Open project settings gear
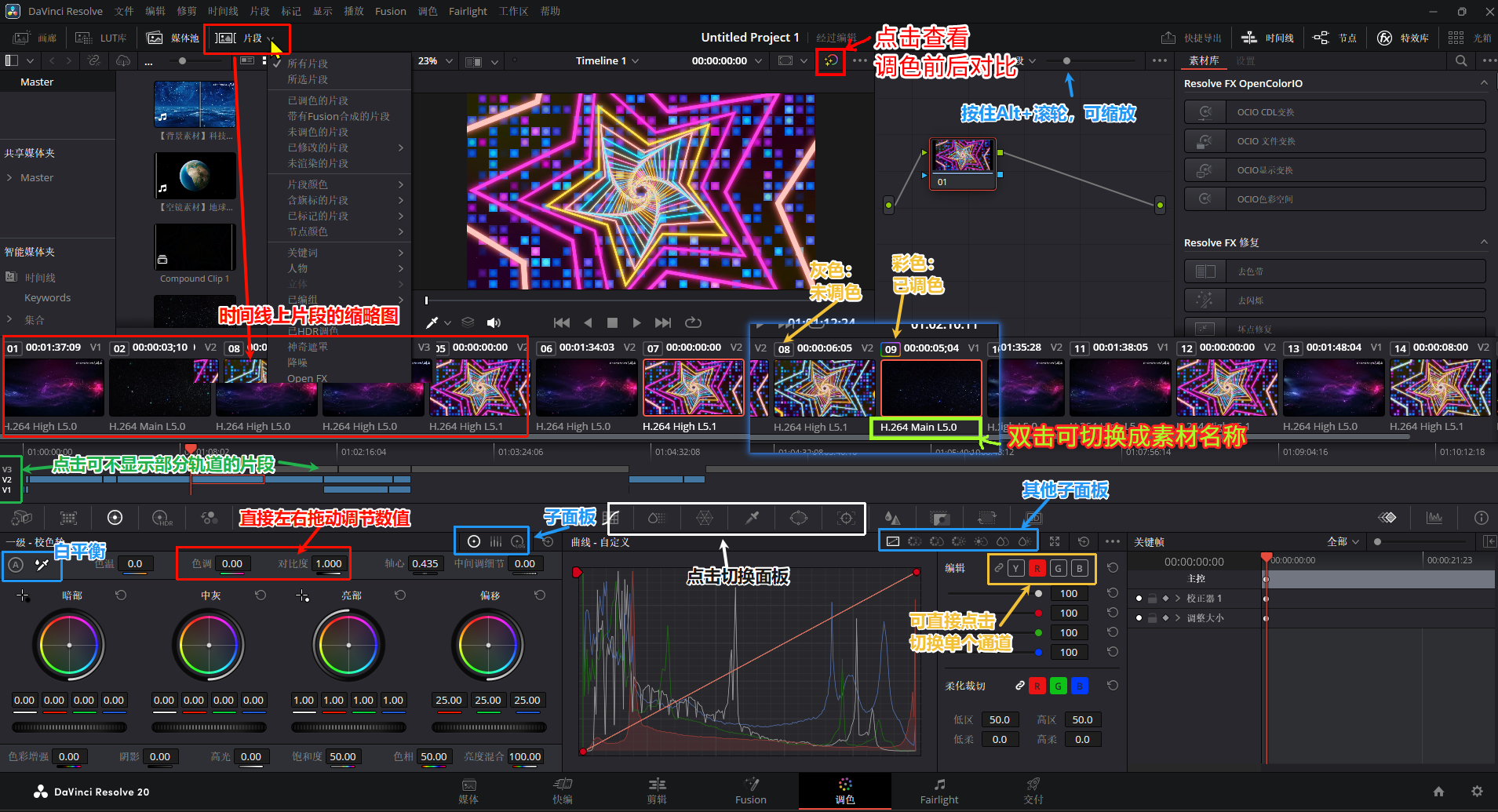Viewport: 1498px width, 812px height. point(1477,792)
